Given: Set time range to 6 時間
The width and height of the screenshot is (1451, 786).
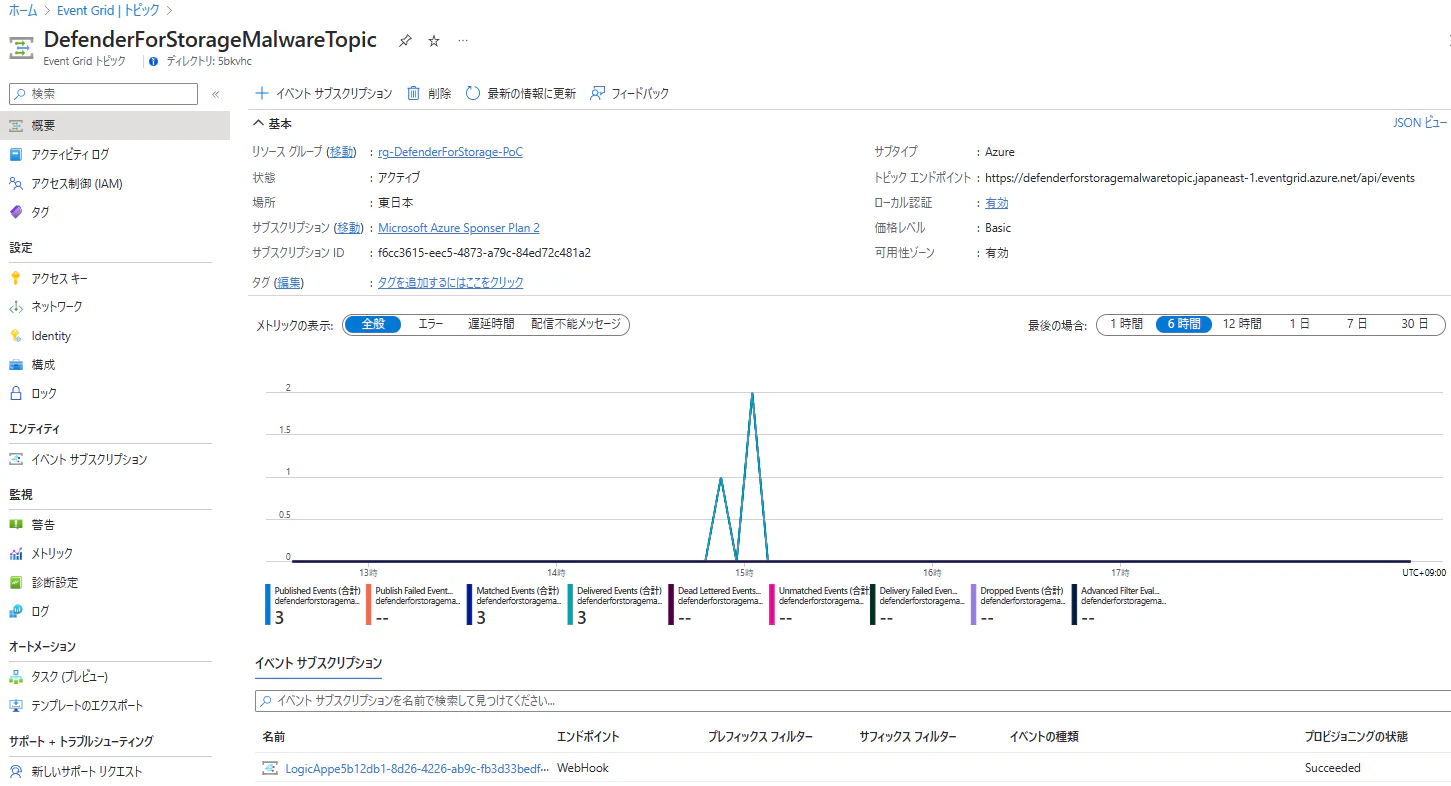Looking at the screenshot, I should click(1184, 324).
